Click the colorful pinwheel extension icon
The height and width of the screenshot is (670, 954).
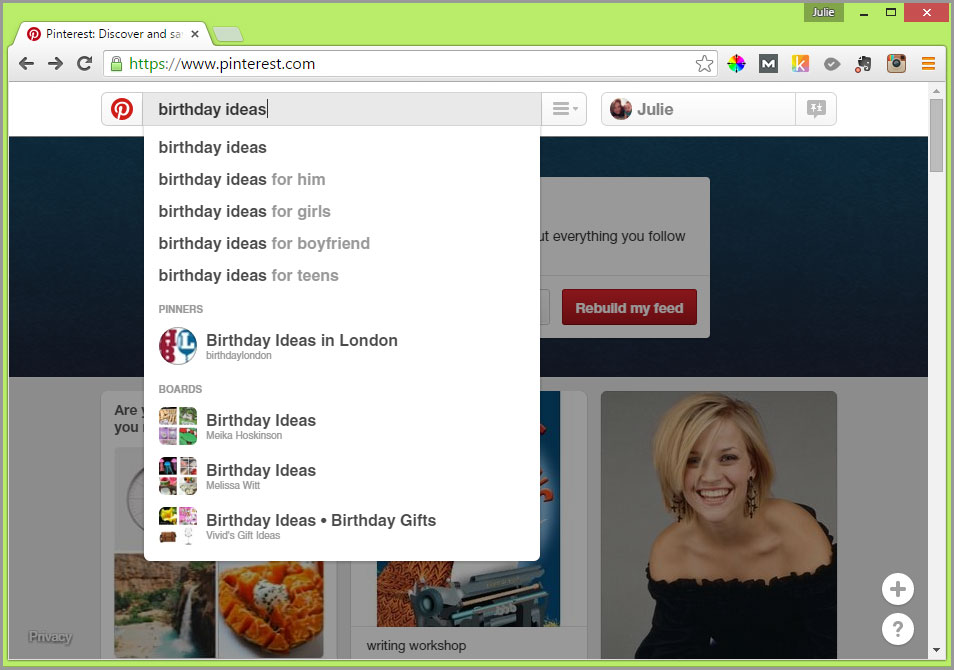[736, 63]
